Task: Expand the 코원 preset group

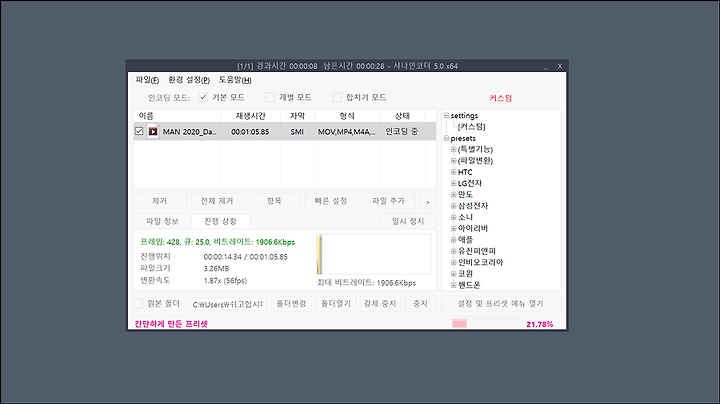Action: click(x=453, y=274)
